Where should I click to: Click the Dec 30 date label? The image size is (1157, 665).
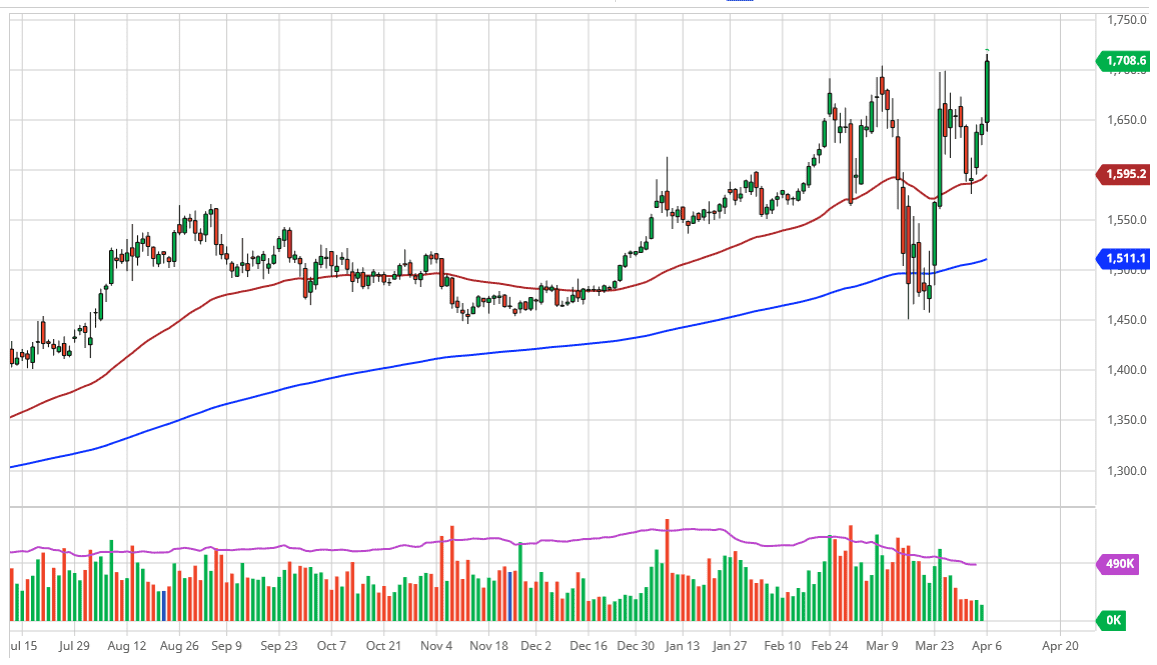pos(635,646)
